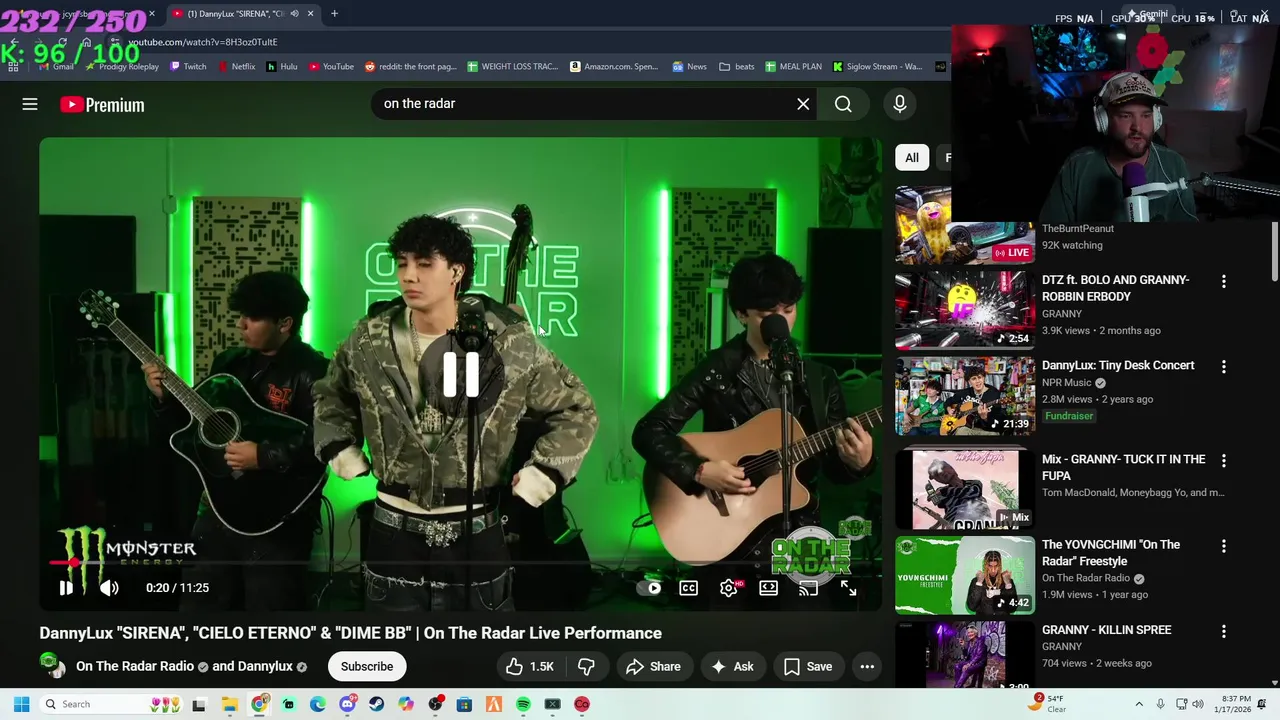
Task: Pause the video from control bar
Action: (x=66, y=588)
